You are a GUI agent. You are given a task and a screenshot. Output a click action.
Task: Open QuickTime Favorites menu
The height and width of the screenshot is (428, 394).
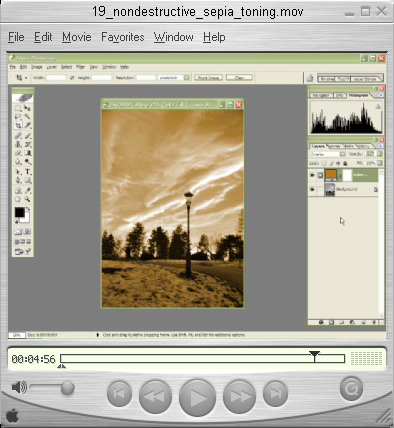click(123, 37)
